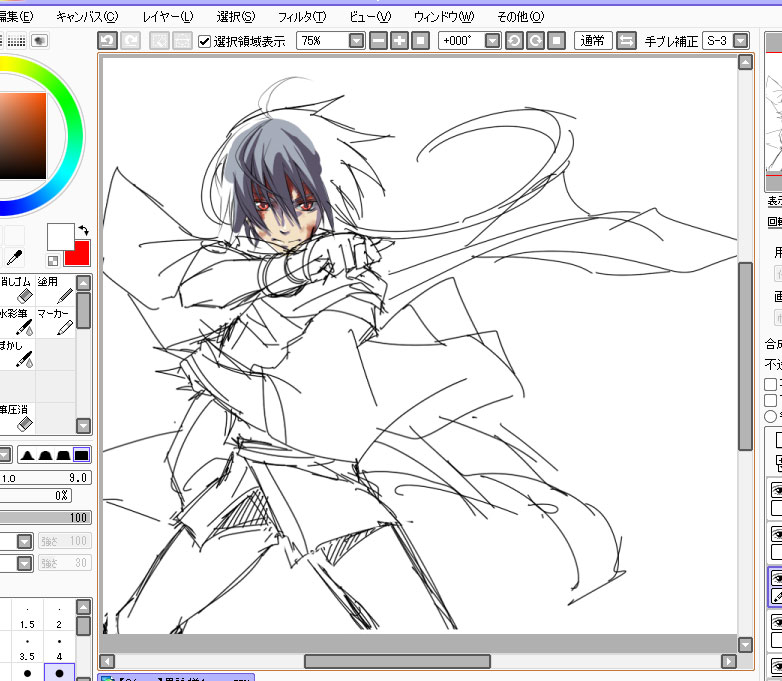The image size is (782, 681).
Task: Click the 通常 view mode button
Action: tap(593, 40)
